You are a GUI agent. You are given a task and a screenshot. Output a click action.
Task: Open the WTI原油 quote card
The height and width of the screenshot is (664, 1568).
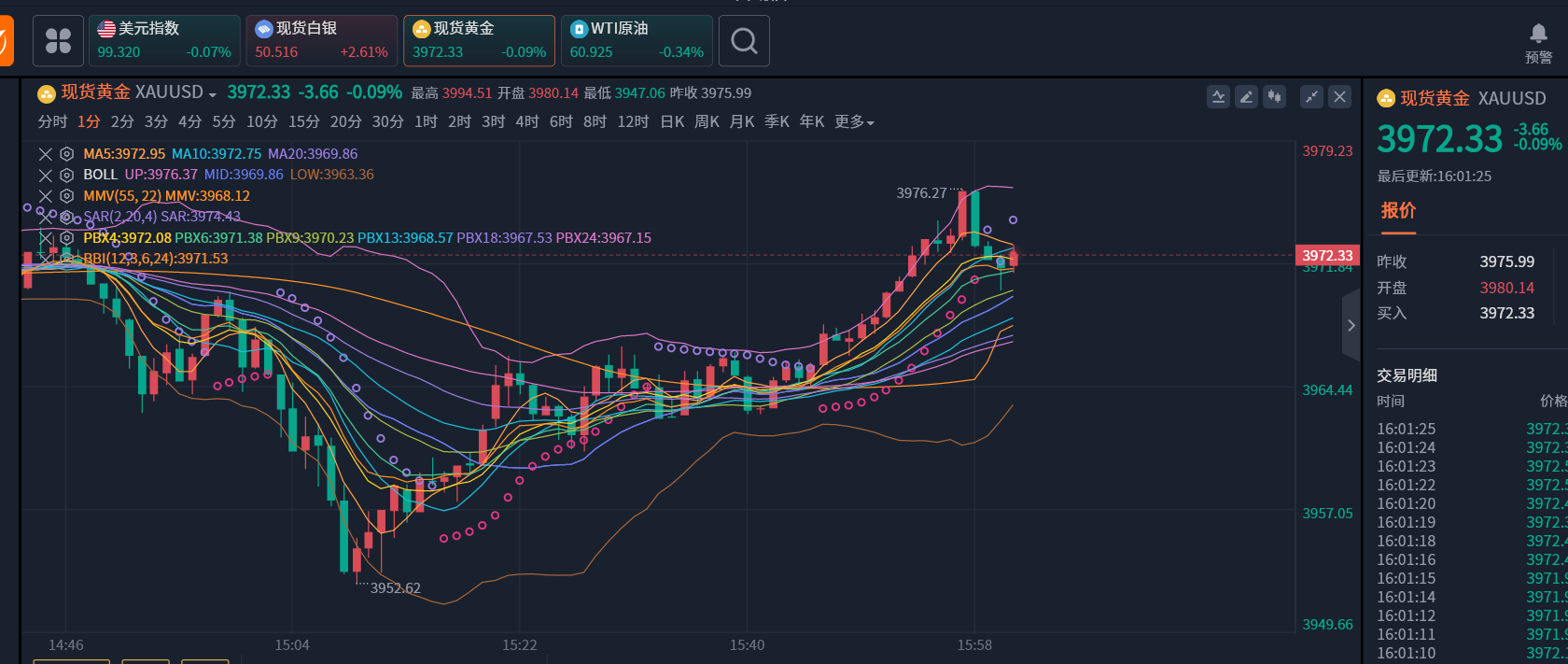637,41
